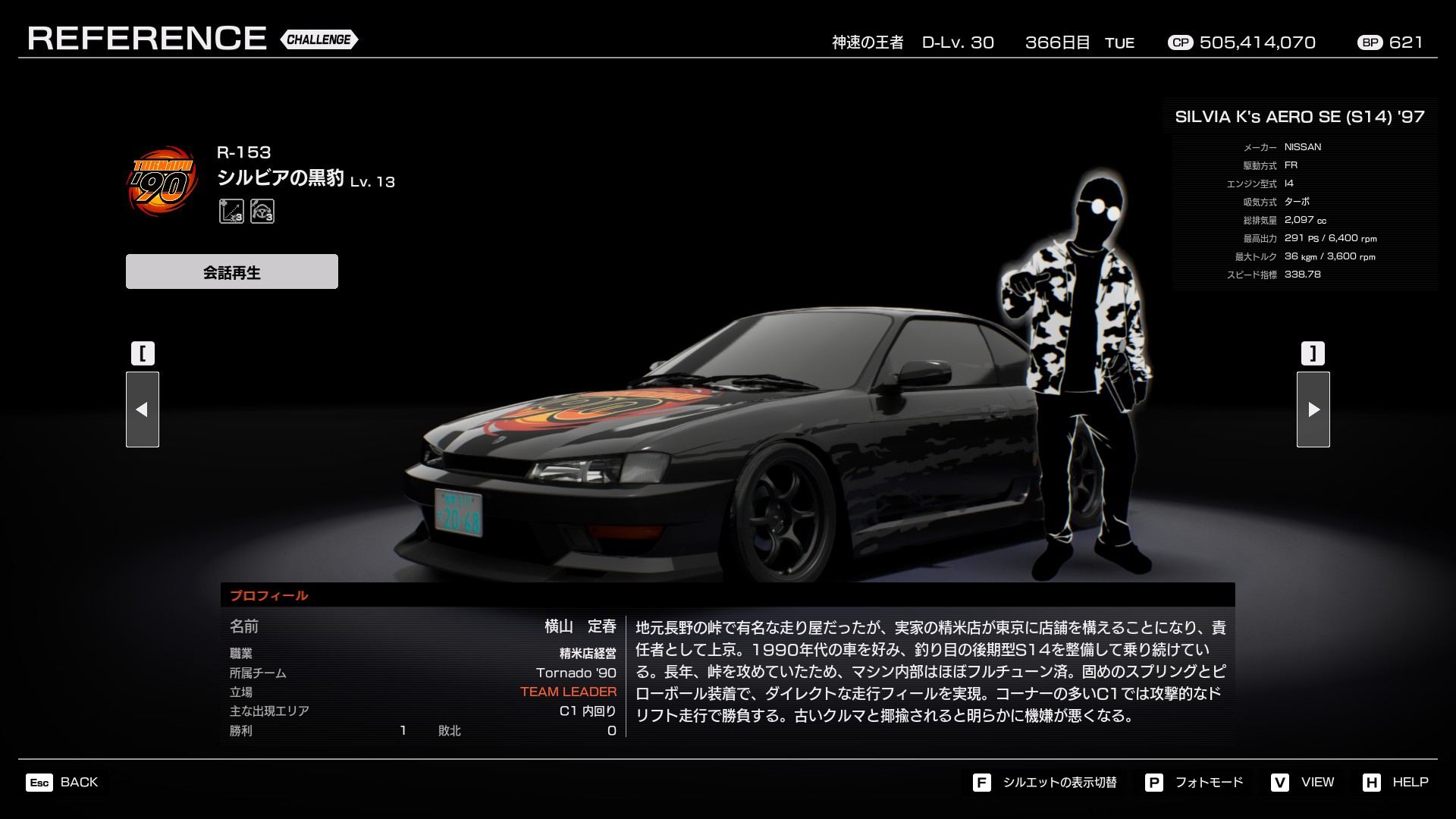
Task: Select the プロフィール profile tab header
Action: 269,595
